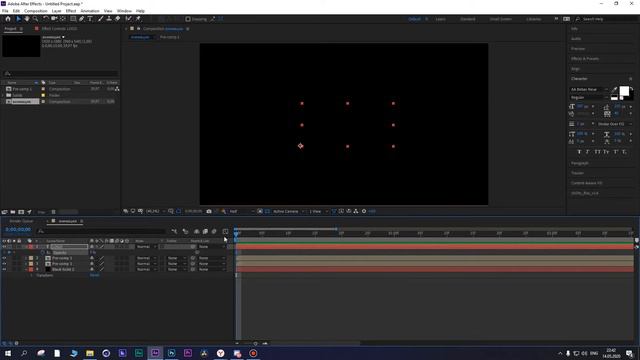
Task: Select the Horizontal Type tool
Action: tap(90, 19)
